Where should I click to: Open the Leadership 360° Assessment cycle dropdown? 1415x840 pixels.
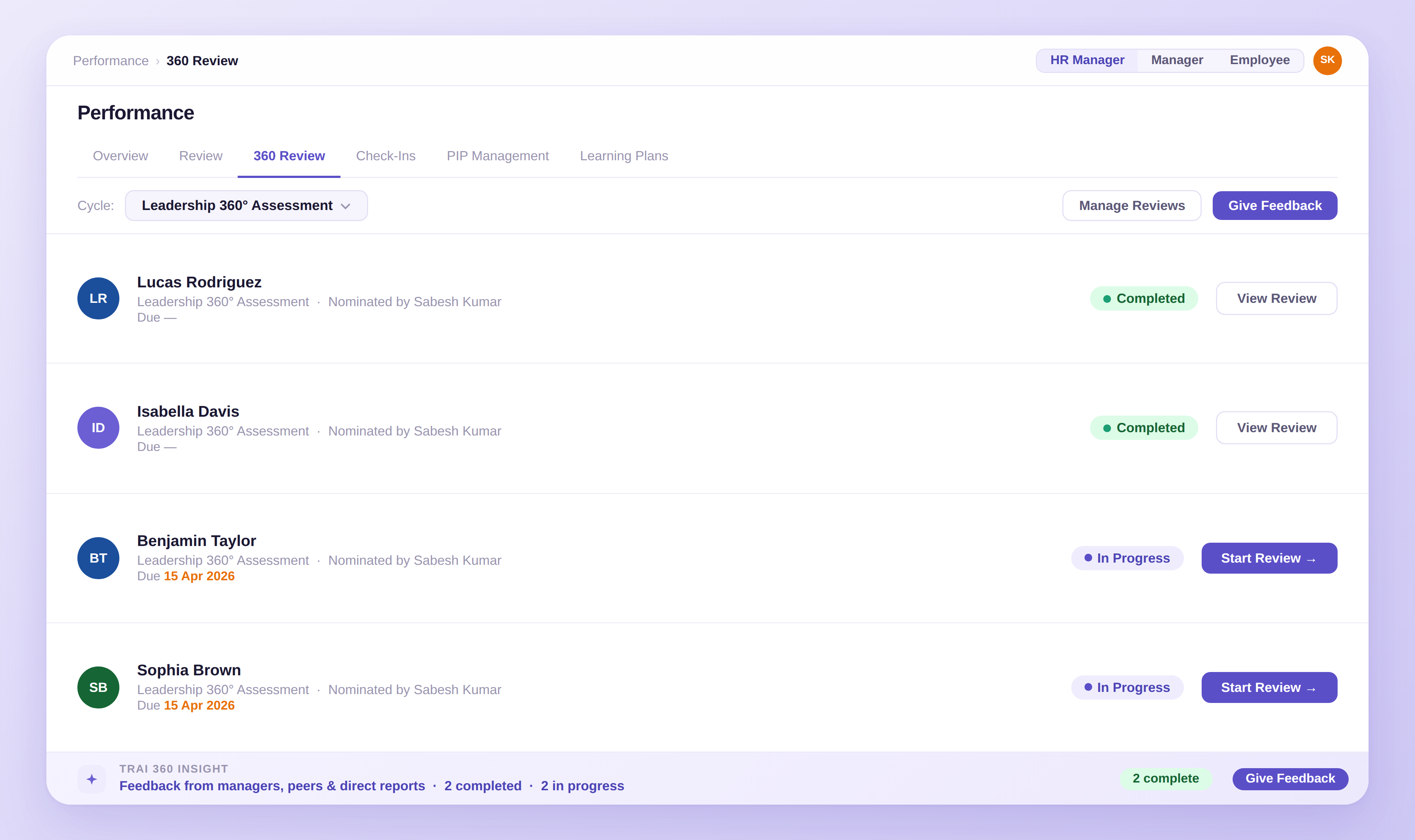pos(246,206)
